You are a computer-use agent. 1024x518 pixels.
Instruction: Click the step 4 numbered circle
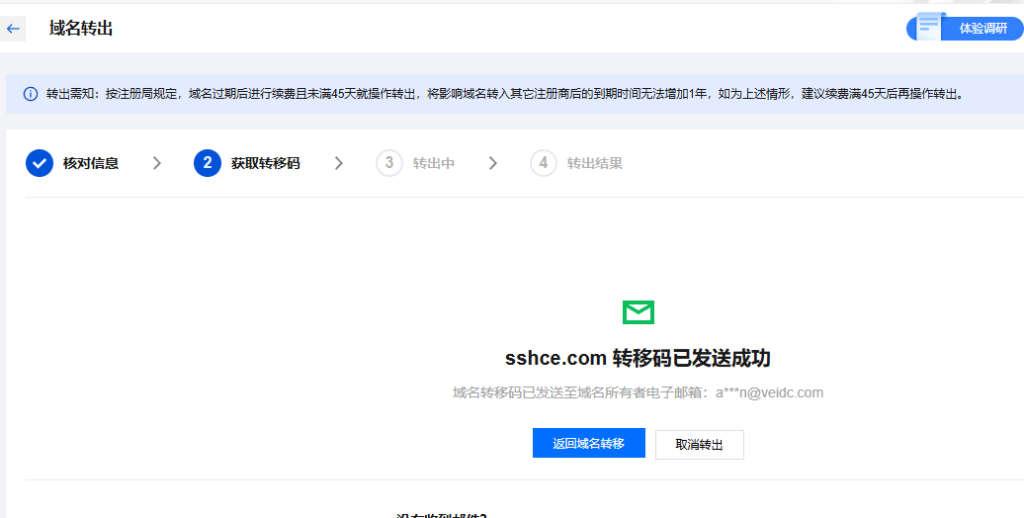tap(543, 163)
